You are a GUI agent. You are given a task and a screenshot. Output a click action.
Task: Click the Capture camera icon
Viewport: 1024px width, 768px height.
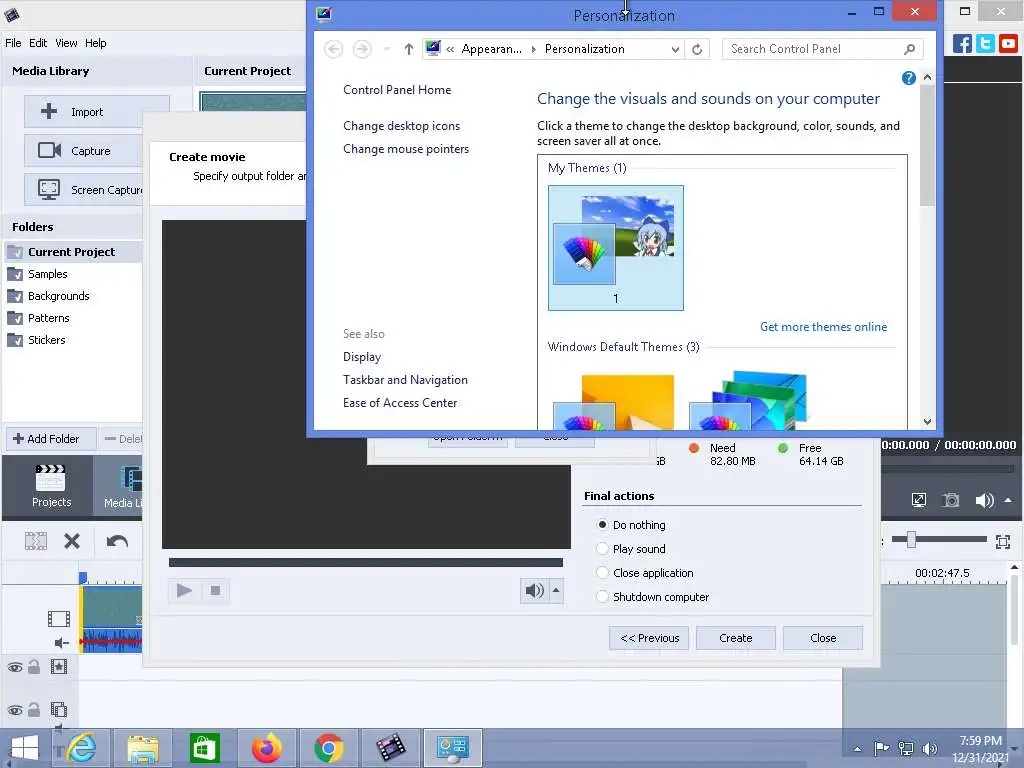point(49,150)
